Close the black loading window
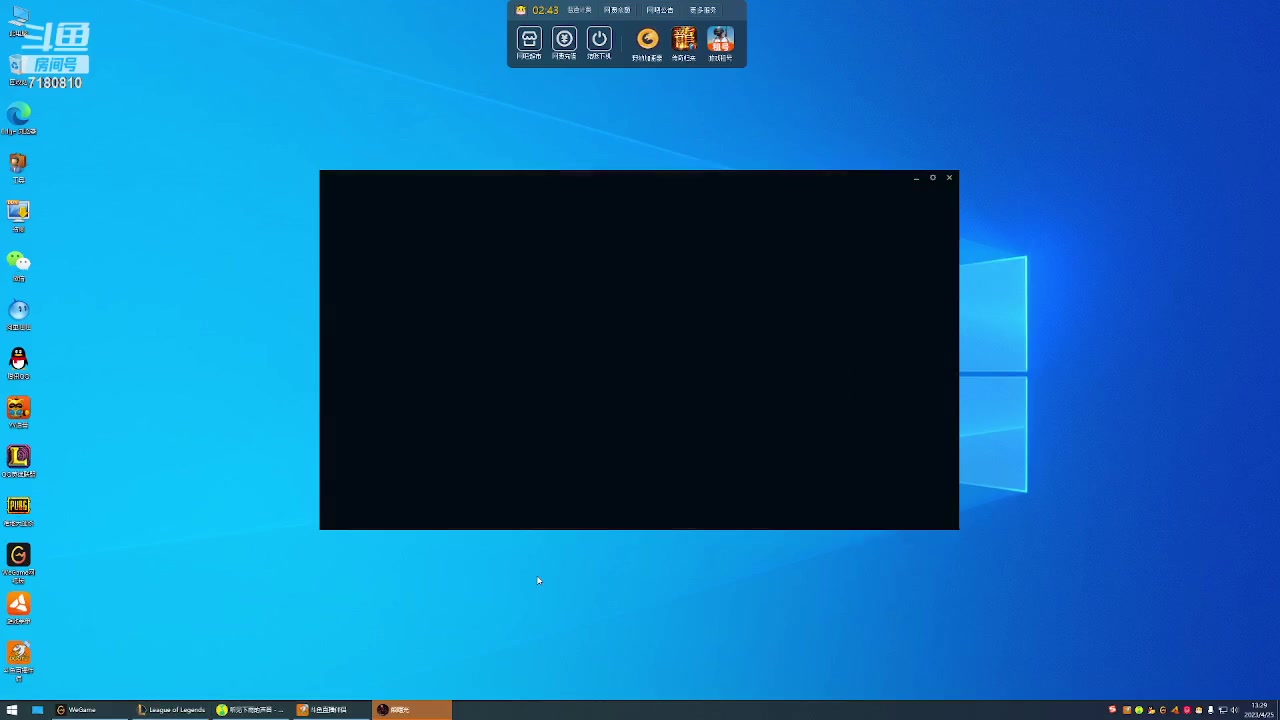This screenshot has width=1280, height=720. click(949, 178)
